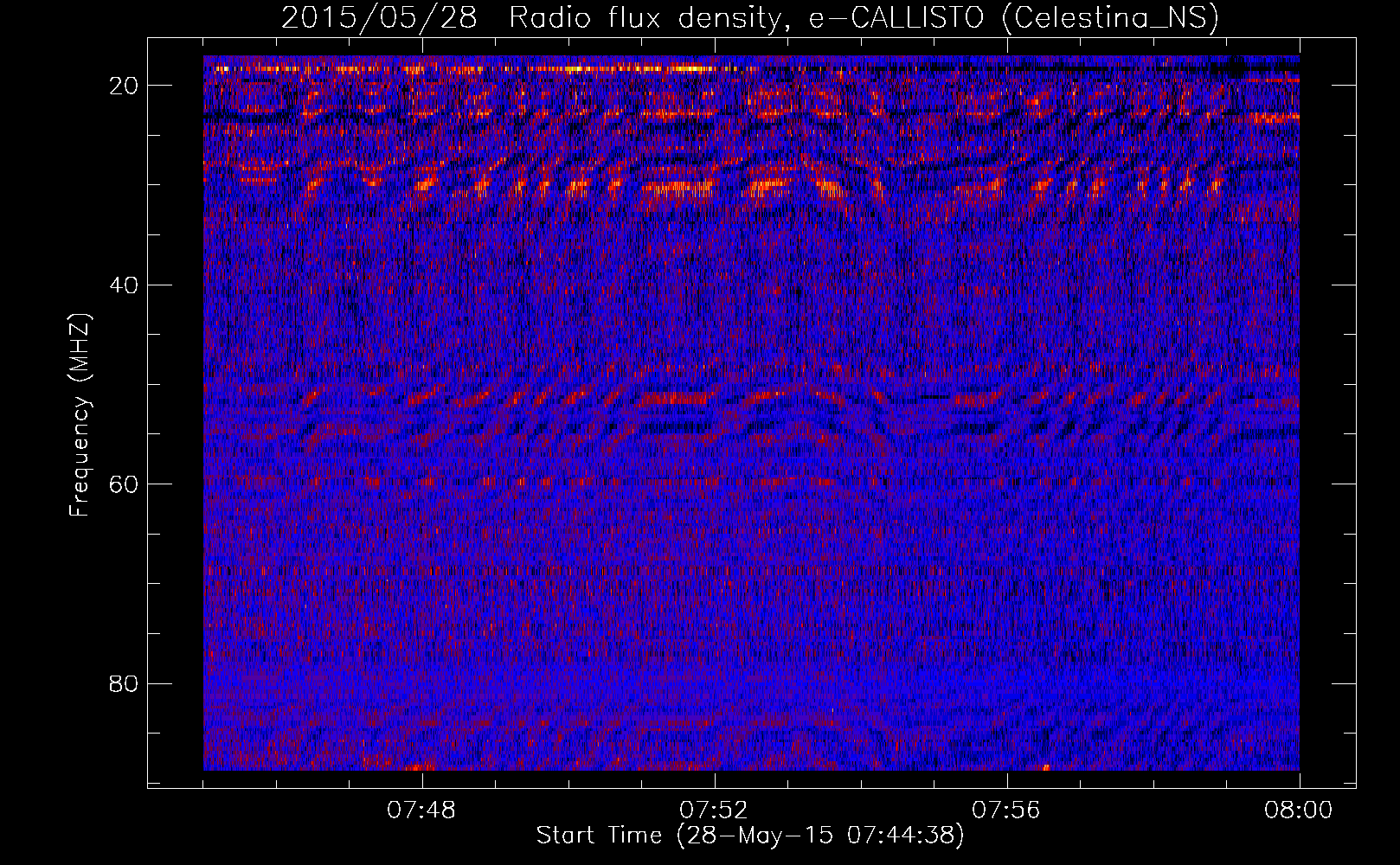Click the 'Start Time (28-May-15 07:44:38)' label

tap(750, 836)
